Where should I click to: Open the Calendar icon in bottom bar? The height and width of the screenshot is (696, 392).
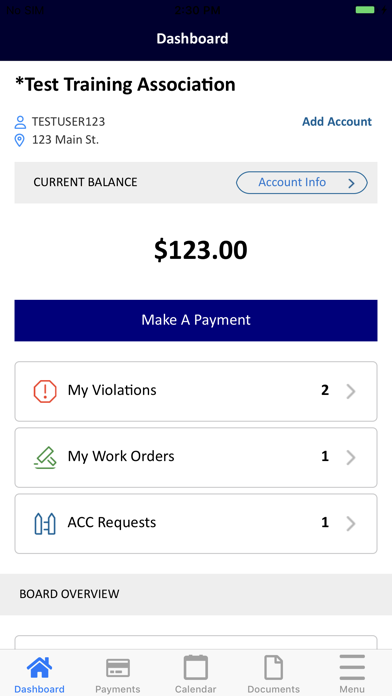pyautogui.click(x=196, y=667)
